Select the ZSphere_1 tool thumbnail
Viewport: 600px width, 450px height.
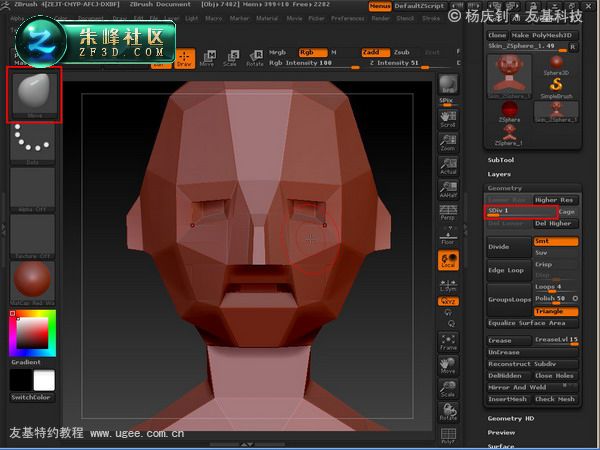(x=509, y=135)
